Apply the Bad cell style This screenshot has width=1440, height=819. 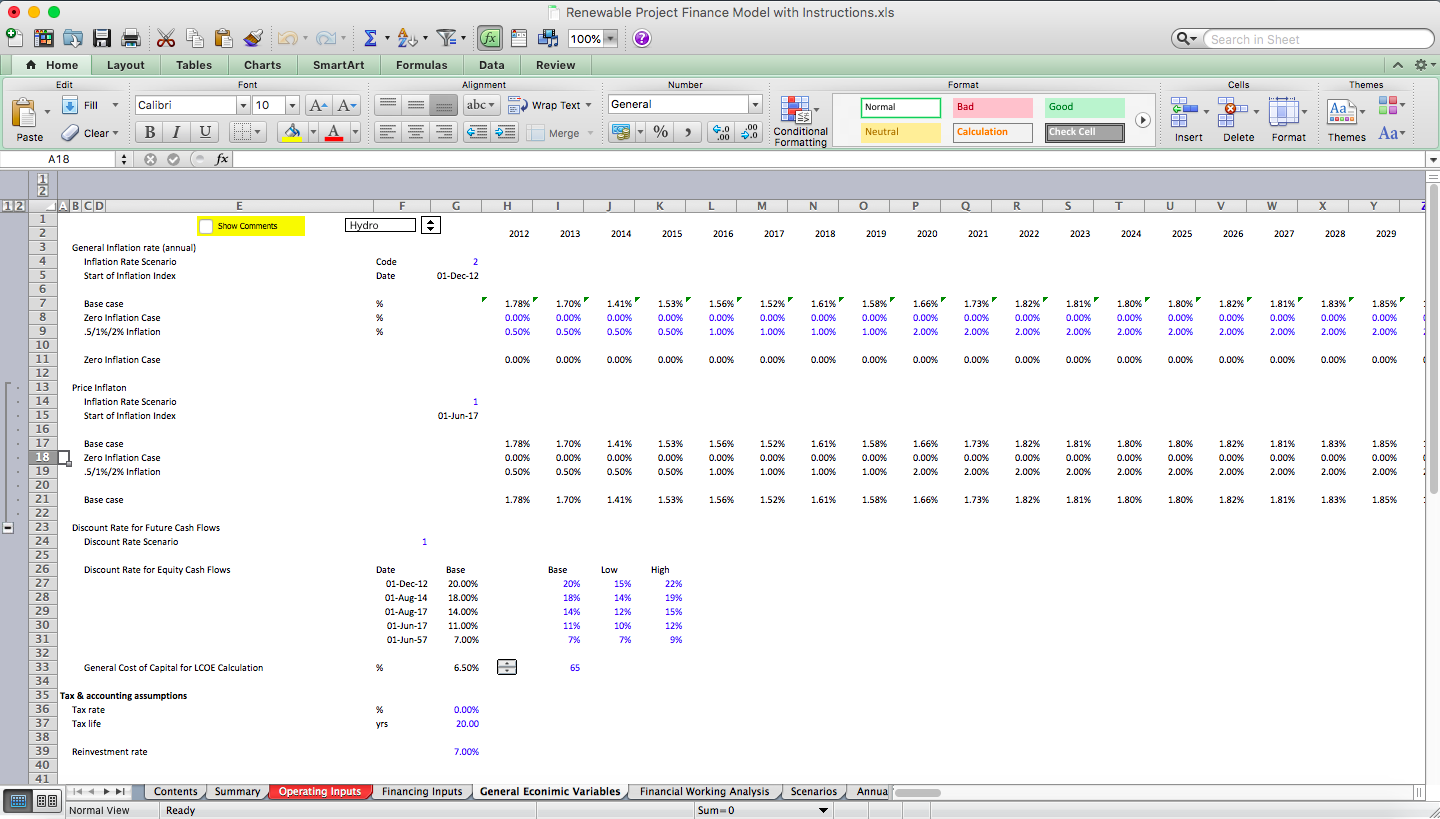(x=993, y=107)
